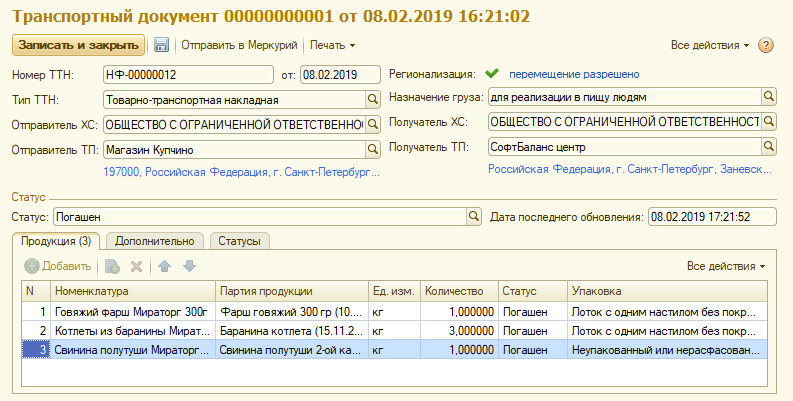This screenshot has width=793, height=401.
Task: Click the Номер ТТН input field
Action: tap(186, 74)
